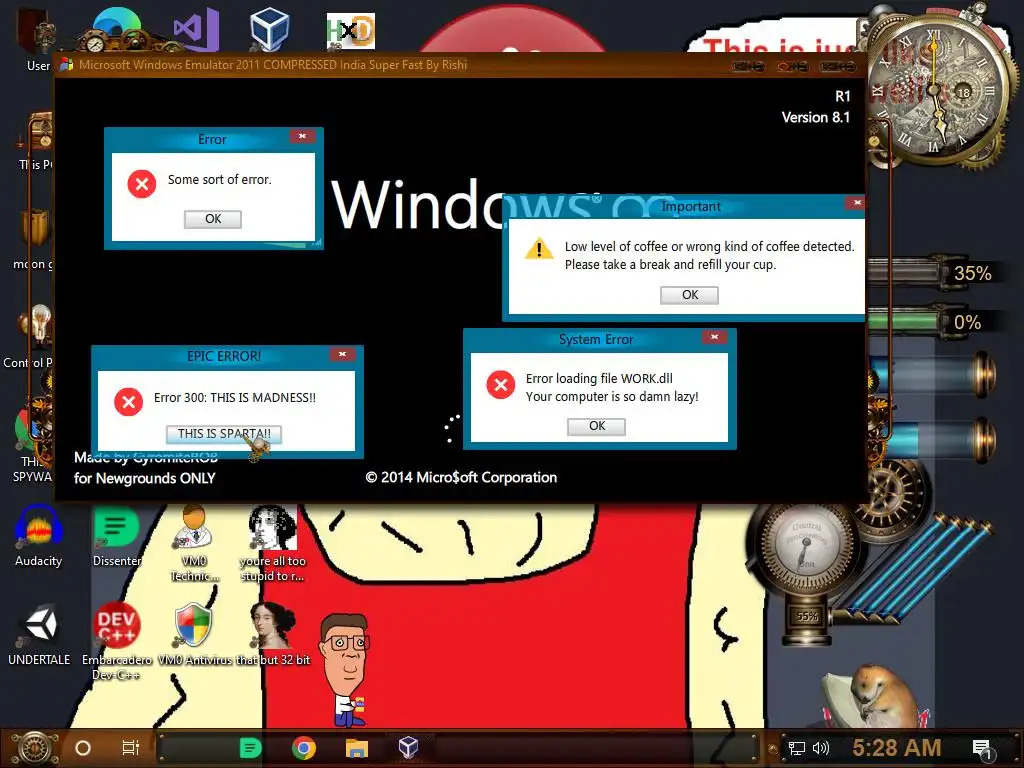Click the network icon in system tray
Screen dimensions: 1024x768
coord(796,748)
